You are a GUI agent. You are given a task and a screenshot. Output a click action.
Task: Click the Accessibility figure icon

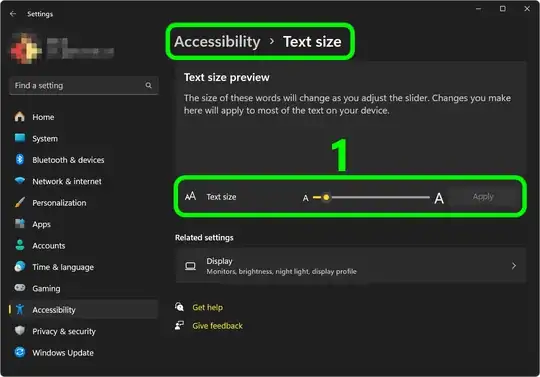20,309
